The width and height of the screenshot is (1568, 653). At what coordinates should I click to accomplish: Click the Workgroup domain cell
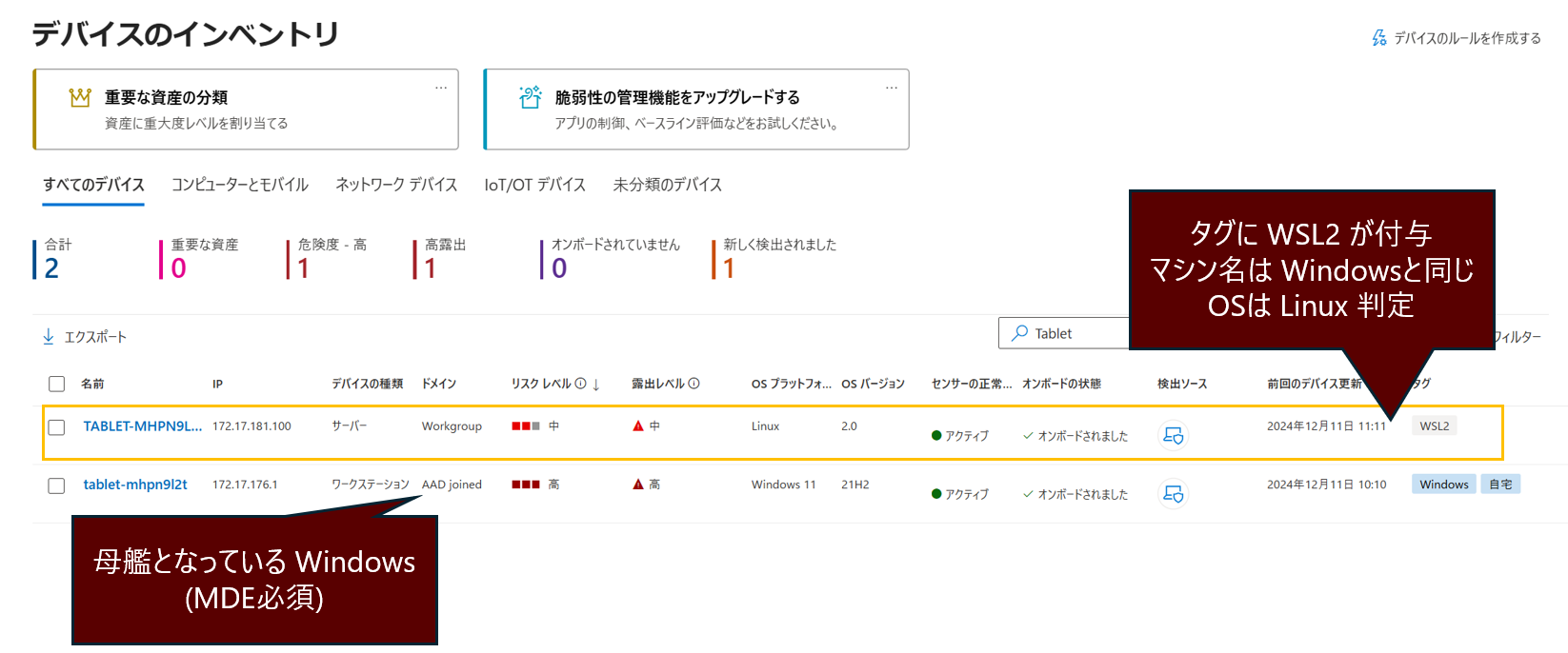452,426
